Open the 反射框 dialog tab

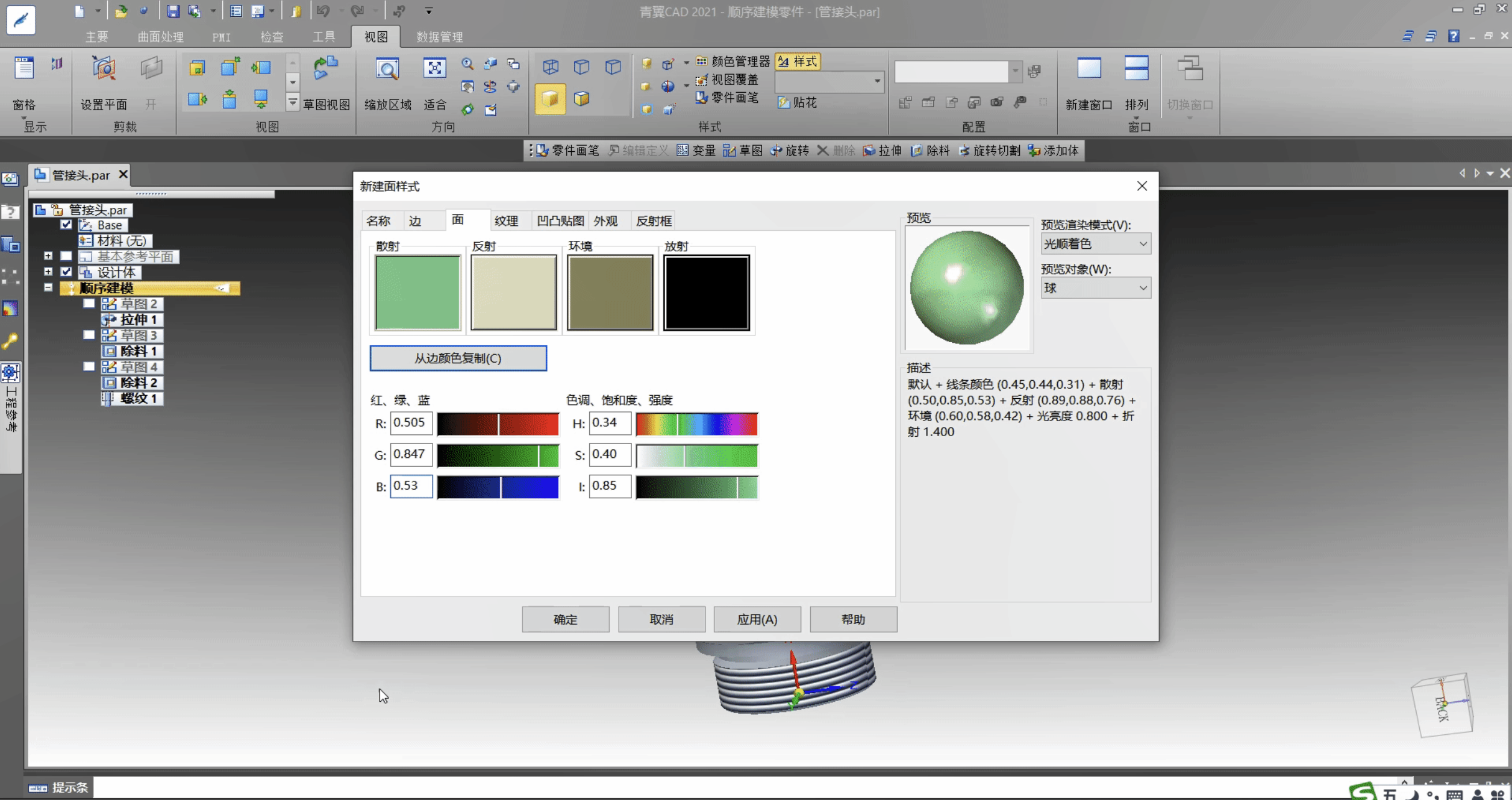coord(654,221)
